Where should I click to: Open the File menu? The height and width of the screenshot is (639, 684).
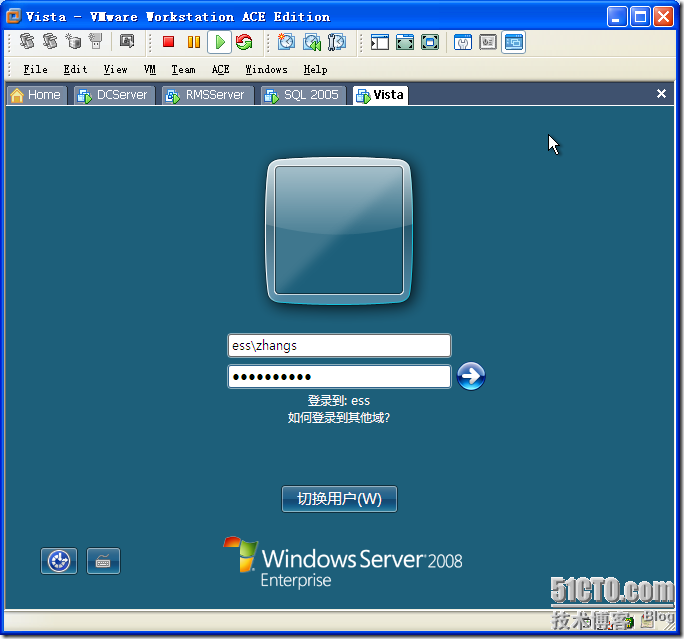click(x=35, y=69)
